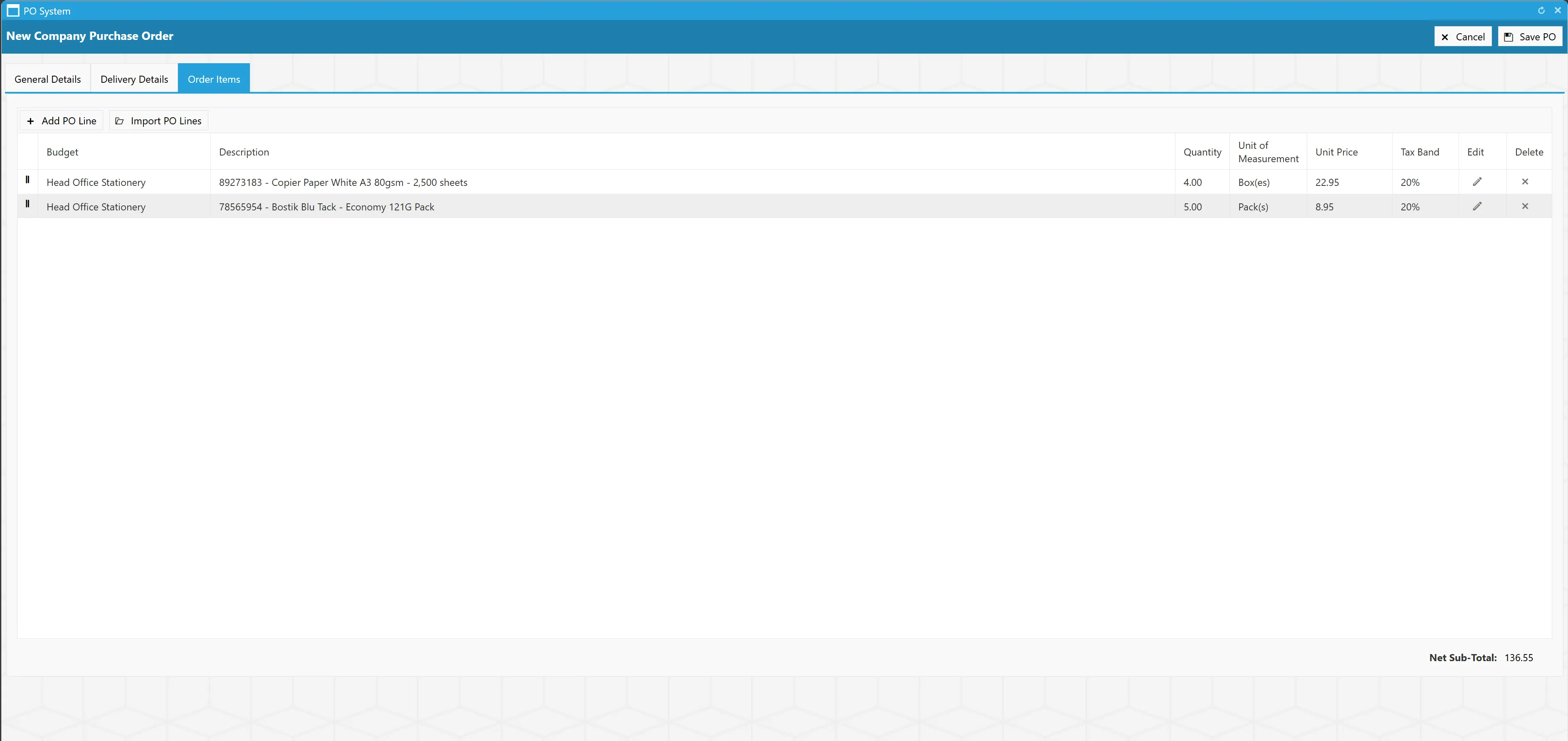Switch to the General Details tab
The width and height of the screenshot is (1568, 741).
tap(47, 79)
